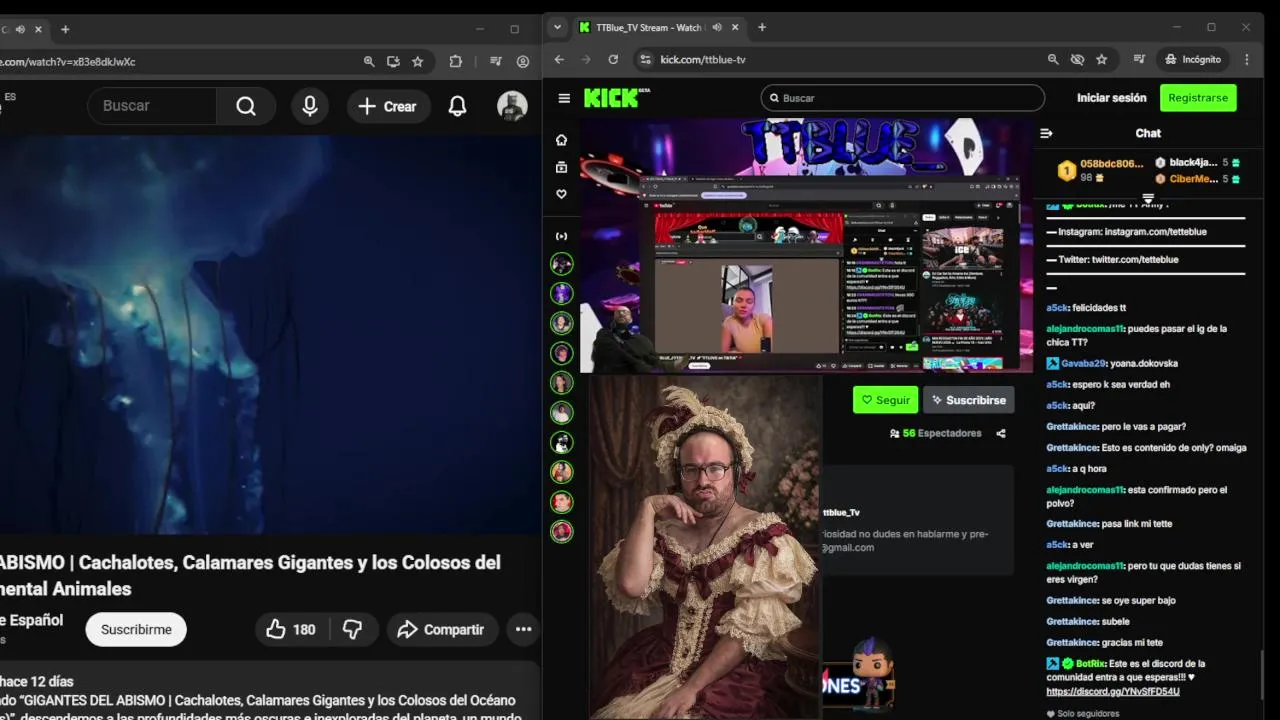The width and height of the screenshot is (1280, 720).
Task: Collapse the Kick chat panel icon
Action: 1046,133
